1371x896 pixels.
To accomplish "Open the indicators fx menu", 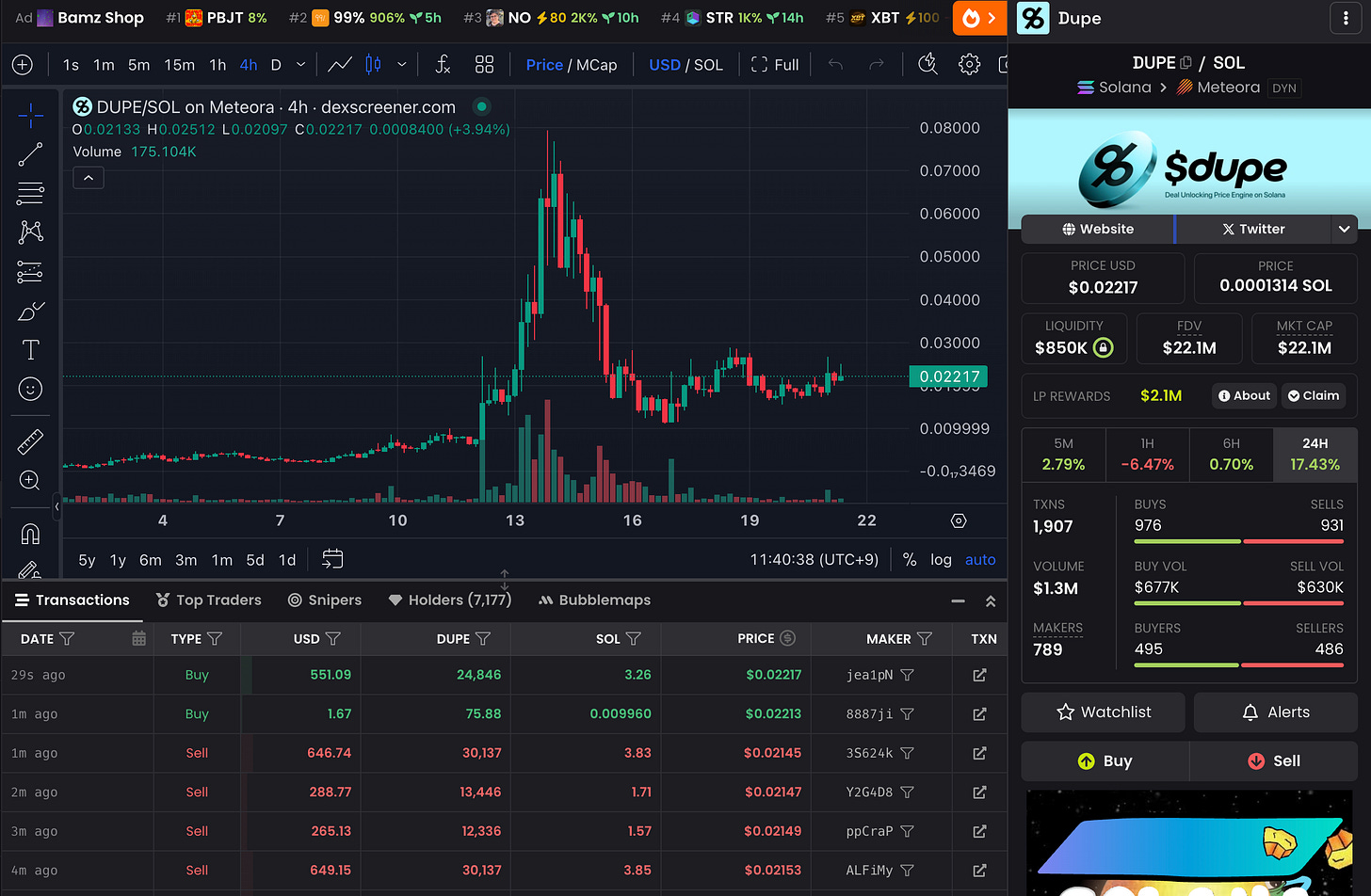I will [443, 64].
